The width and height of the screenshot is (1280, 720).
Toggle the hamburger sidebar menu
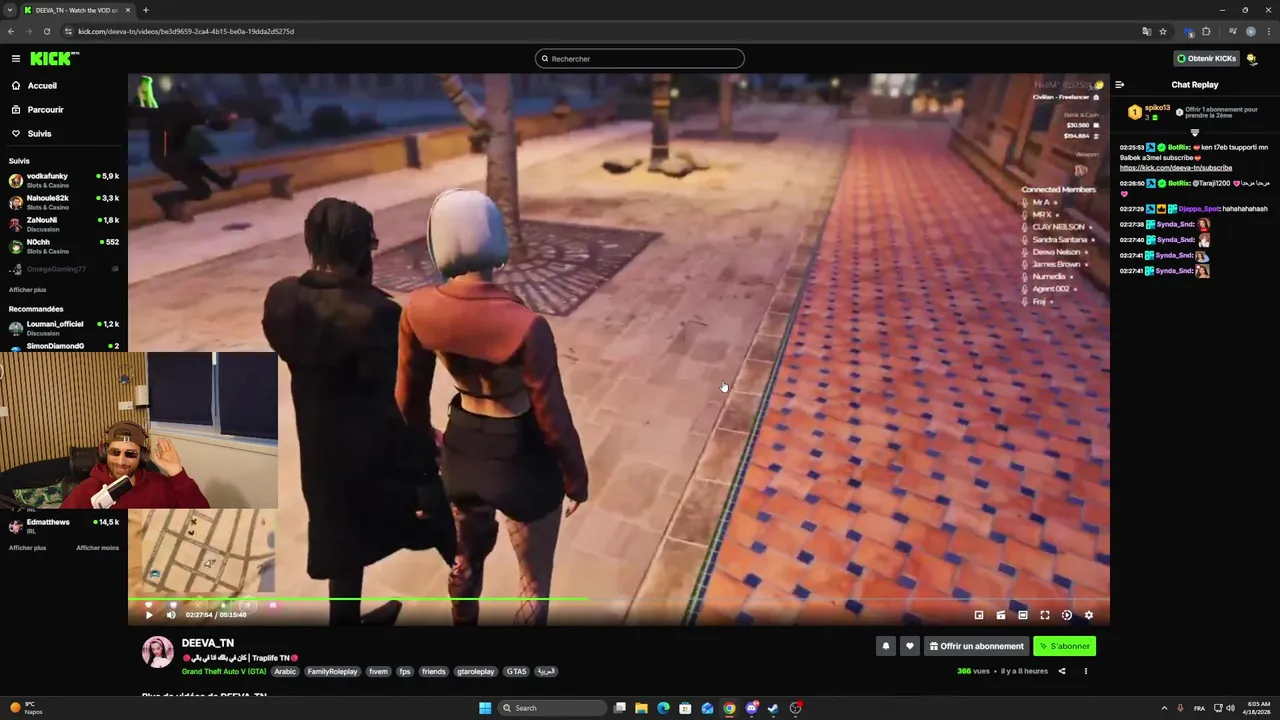point(16,58)
